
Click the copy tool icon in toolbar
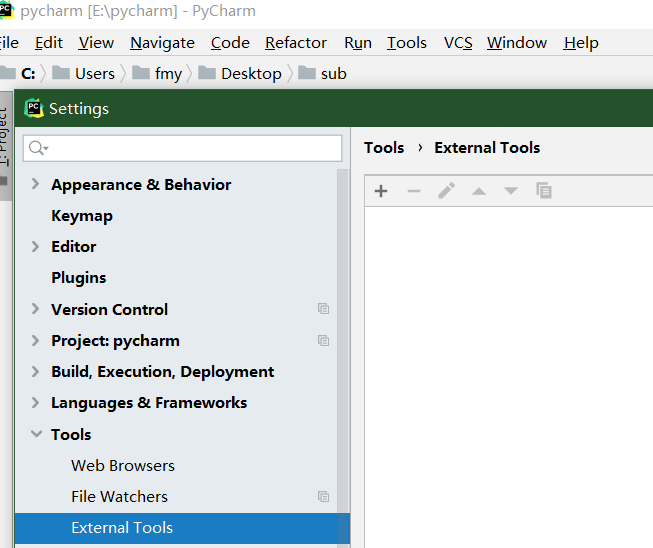pyautogui.click(x=544, y=191)
